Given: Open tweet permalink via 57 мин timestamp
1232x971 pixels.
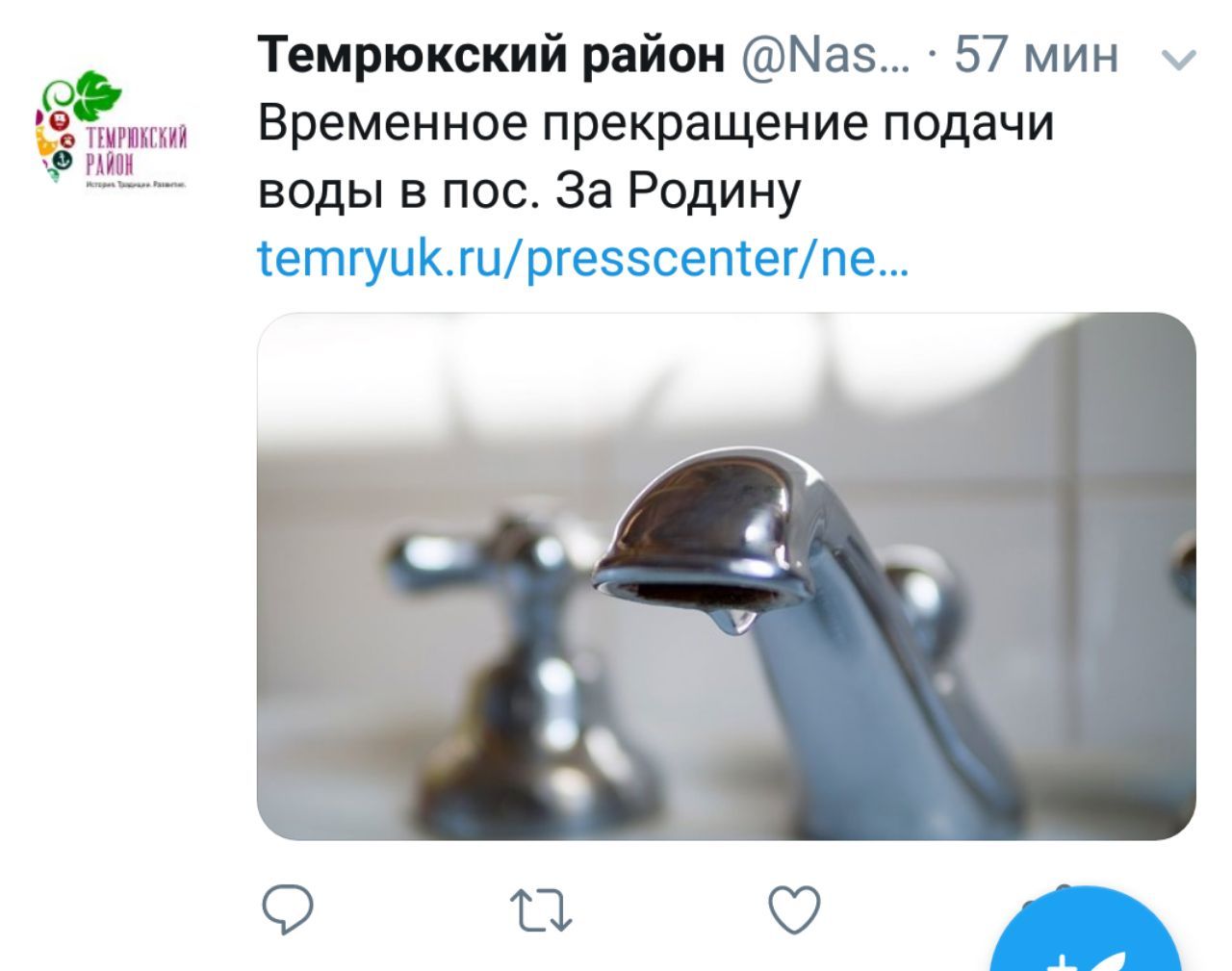Looking at the screenshot, I should (1036, 55).
